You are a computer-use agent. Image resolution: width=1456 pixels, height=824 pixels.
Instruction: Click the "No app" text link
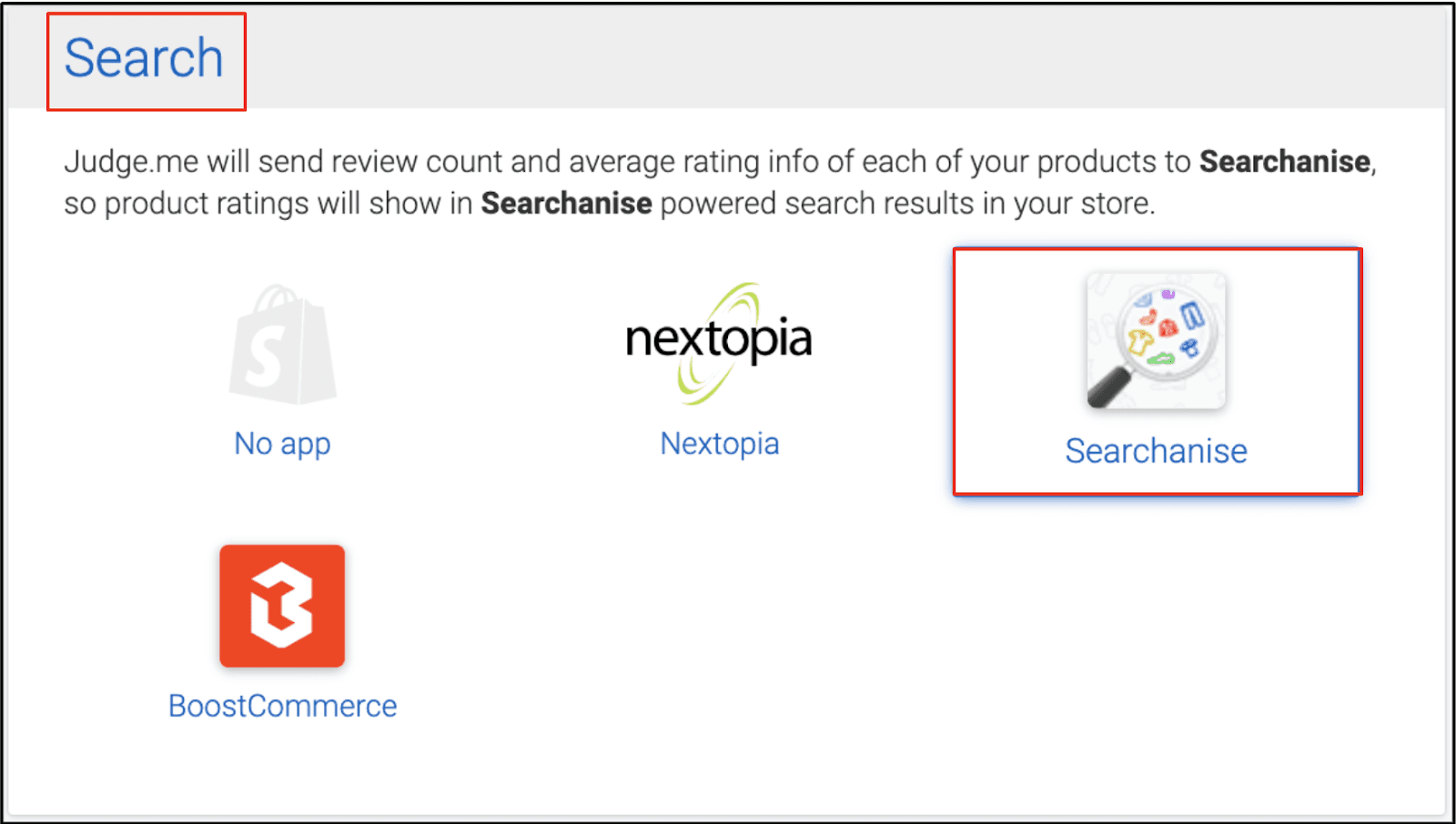point(282,444)
